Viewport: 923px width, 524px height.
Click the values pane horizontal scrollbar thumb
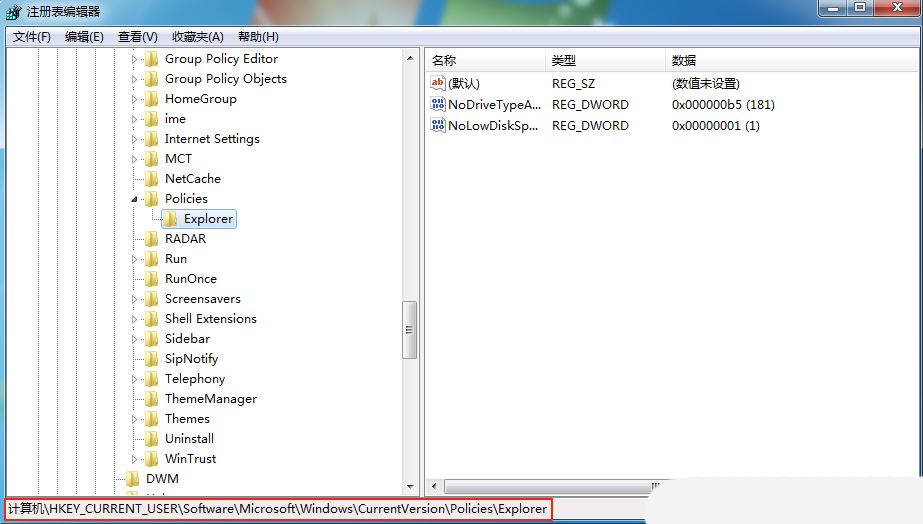(553, 486)
